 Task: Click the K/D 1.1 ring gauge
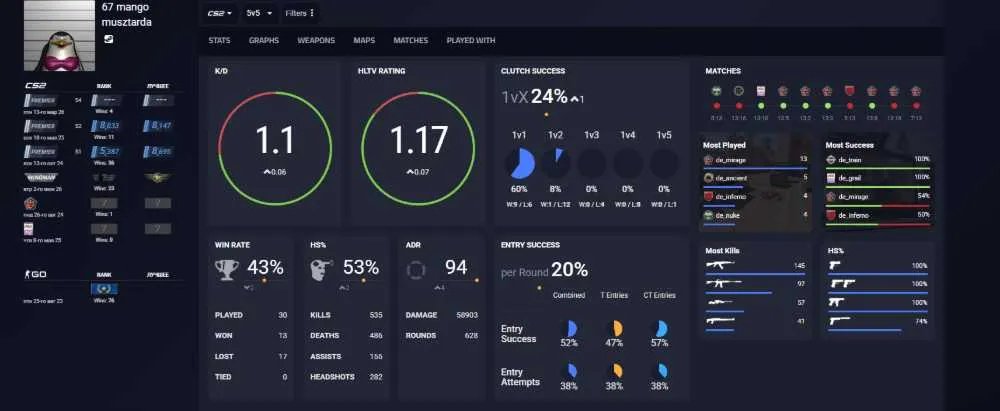[x=275, y=148]
